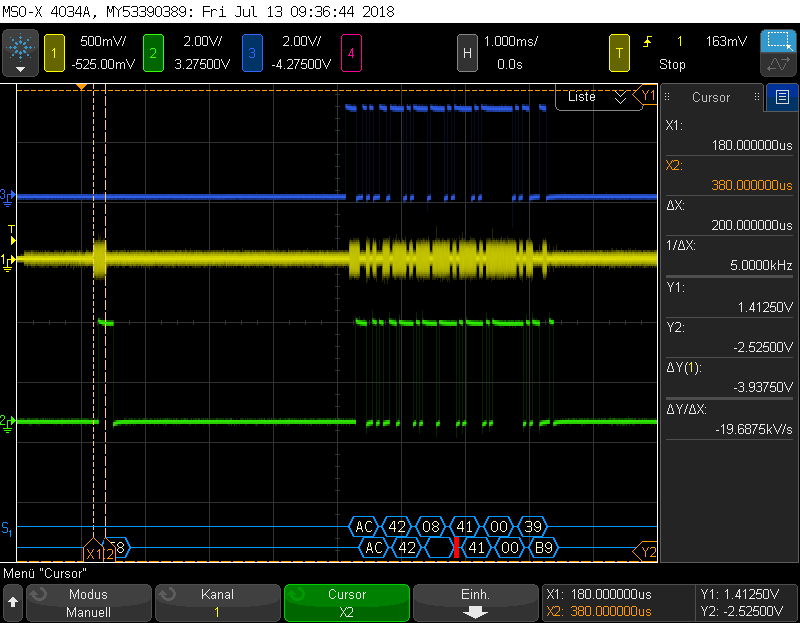The width and height of the screenshot is (800, 623).
Task: Click the Stop run status text
Action: pos(672,65)
